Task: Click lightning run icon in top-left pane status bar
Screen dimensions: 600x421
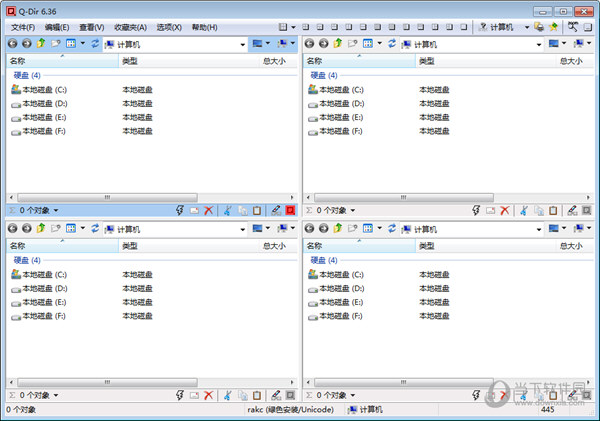Action: point(180,210)
